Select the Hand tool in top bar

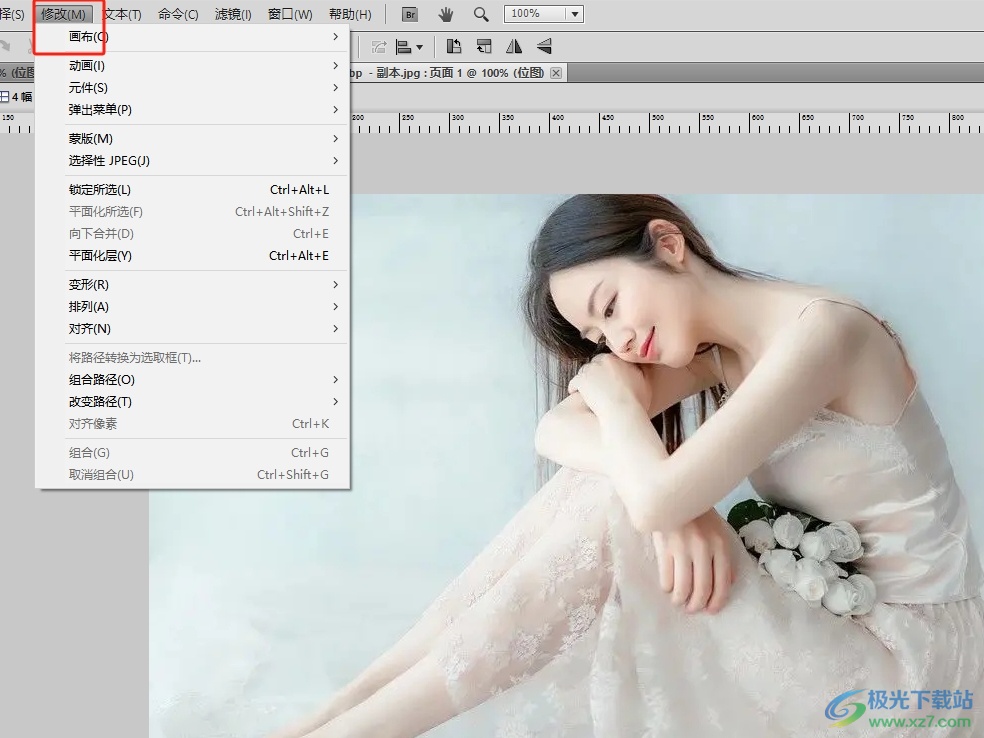tap(445, 14)
